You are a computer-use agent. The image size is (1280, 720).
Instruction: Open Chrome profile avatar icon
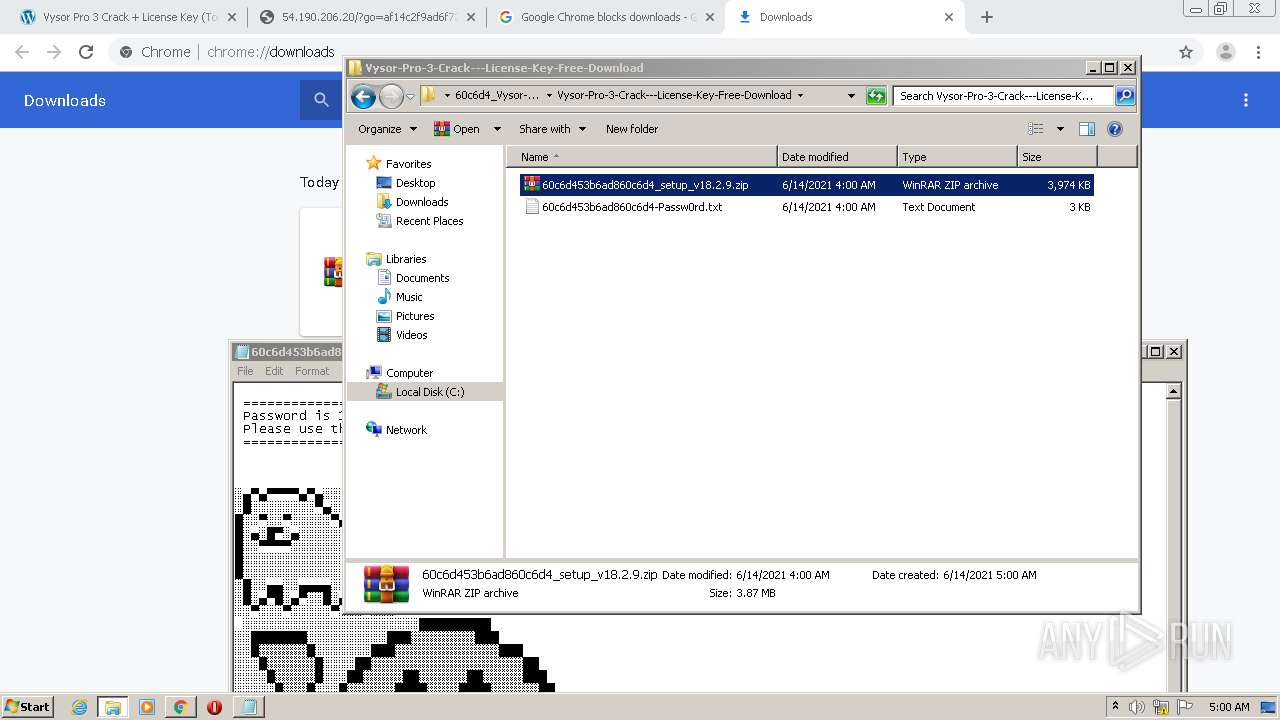pyautogui.click(x=1226, y=52)
